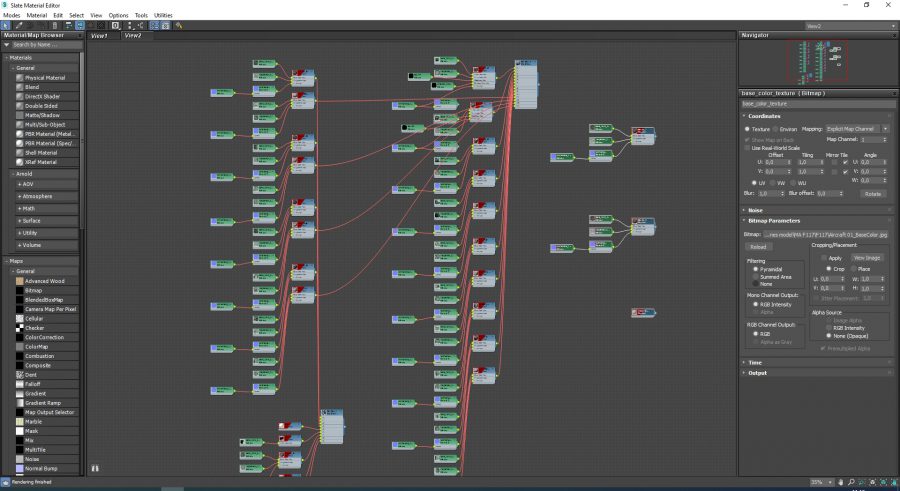Click Lay Out Children toolbar icon

(141, 25)
